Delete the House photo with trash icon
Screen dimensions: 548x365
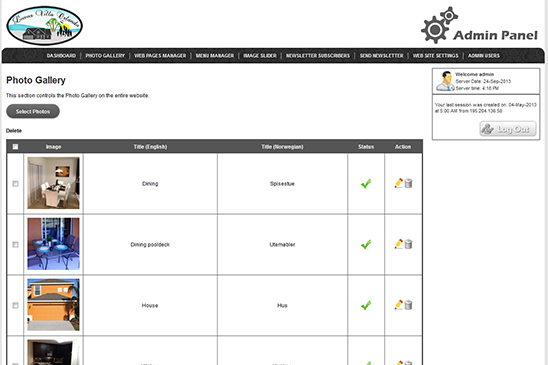[x=408, y=305]
